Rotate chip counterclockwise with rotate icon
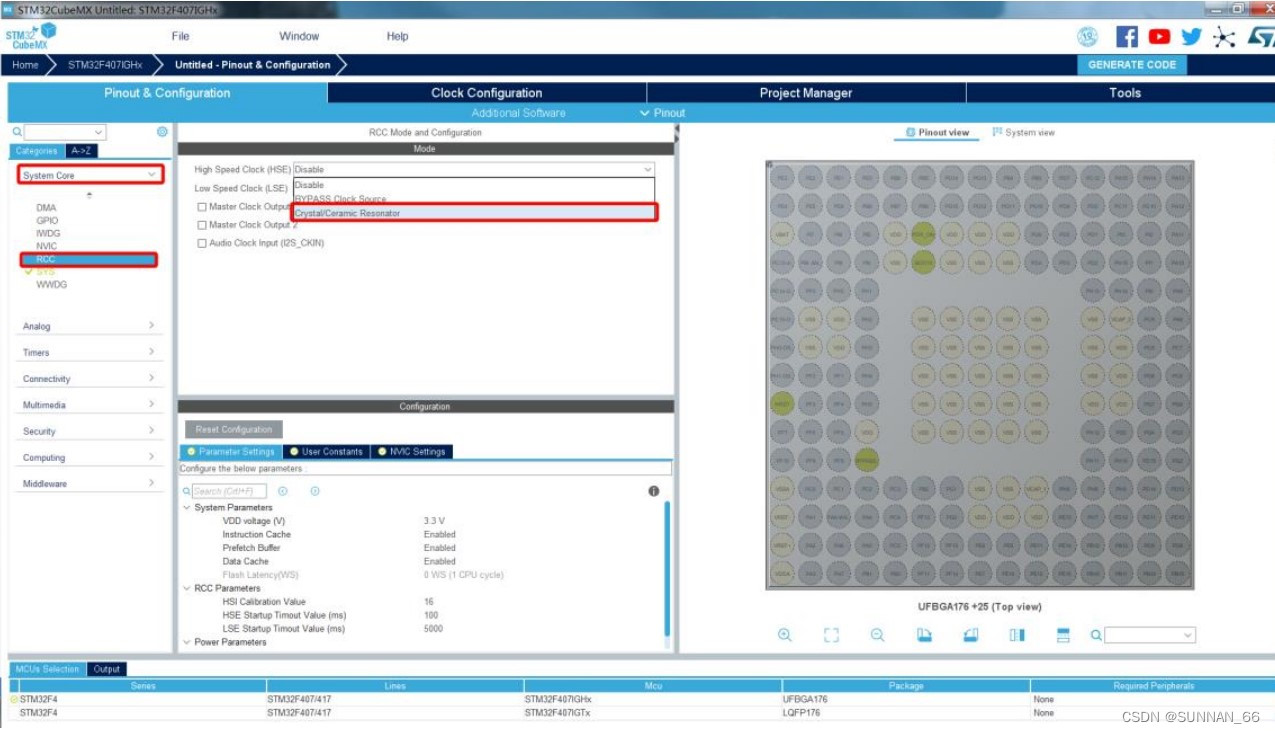 point(971,635)
